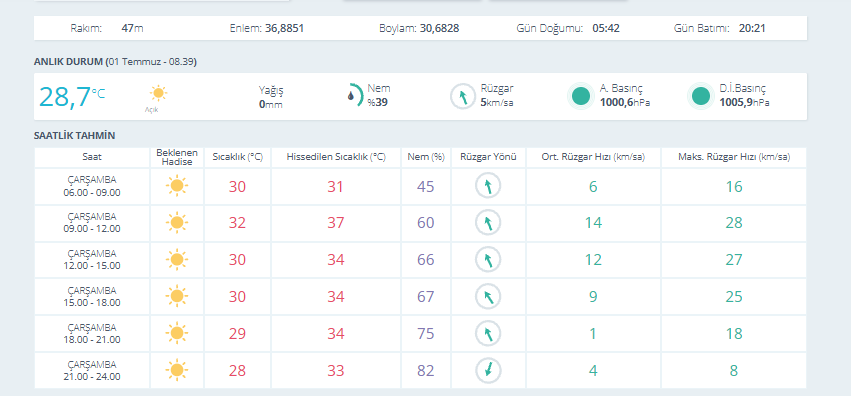Click the wind direction arrow beside Rüzgar 5km/sa
The width and height of the screenshot is (851, 396).
463,97
